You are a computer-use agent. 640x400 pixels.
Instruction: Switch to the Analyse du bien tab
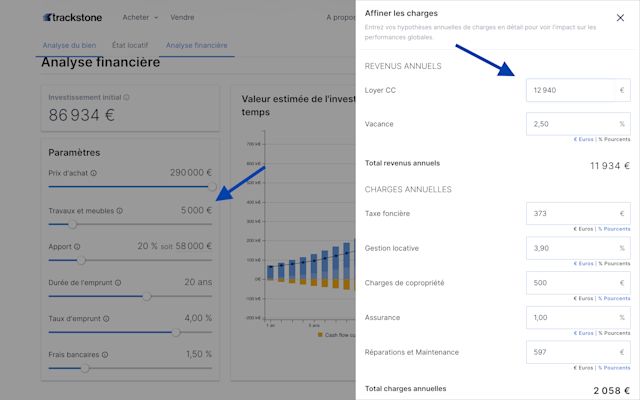point(69,45)
